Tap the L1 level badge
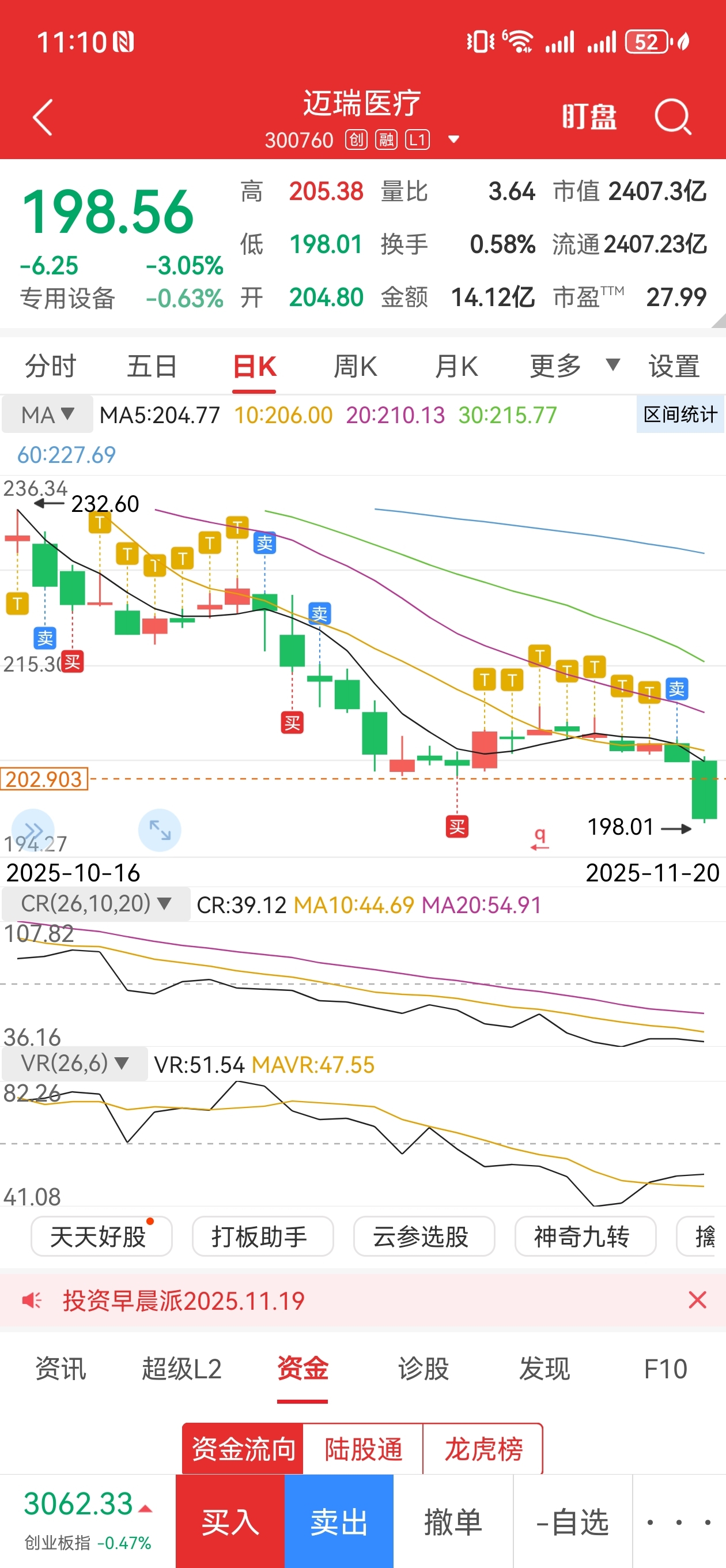This screenshot has width=726, height=1568. point(418,140)
